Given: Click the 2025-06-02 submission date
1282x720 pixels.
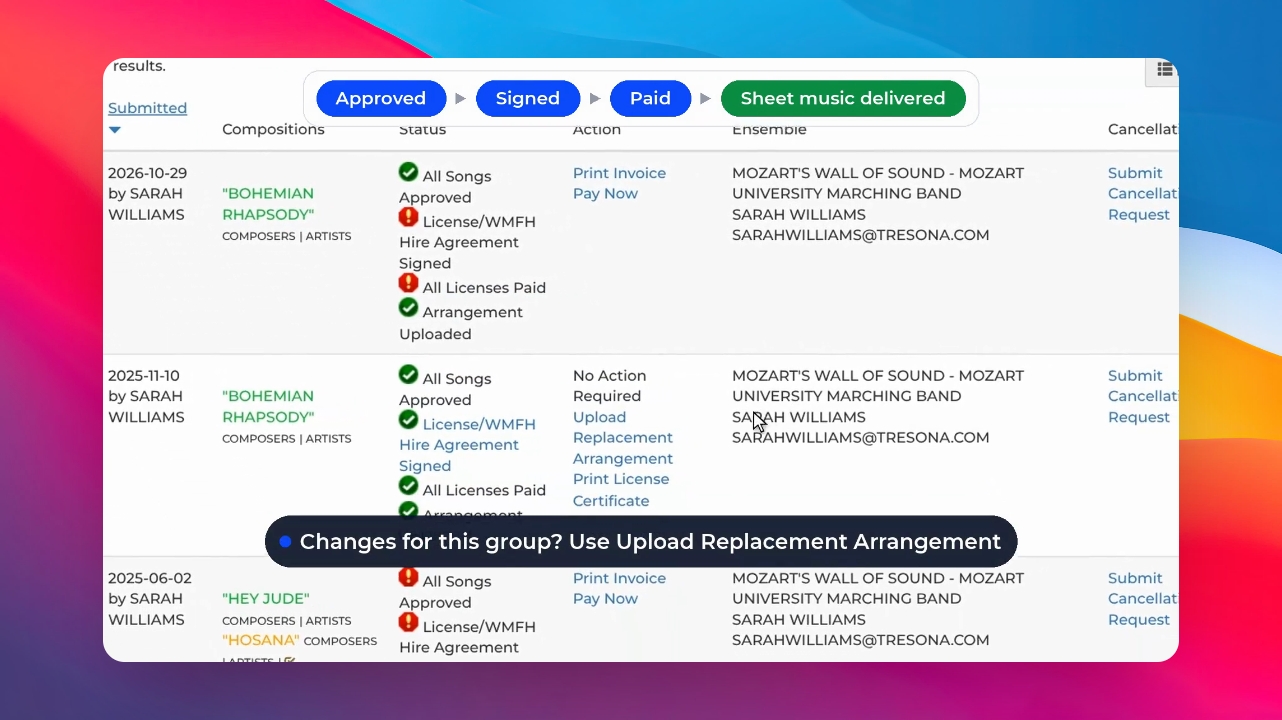Looking at the screenshot, I should click(150, 578).
